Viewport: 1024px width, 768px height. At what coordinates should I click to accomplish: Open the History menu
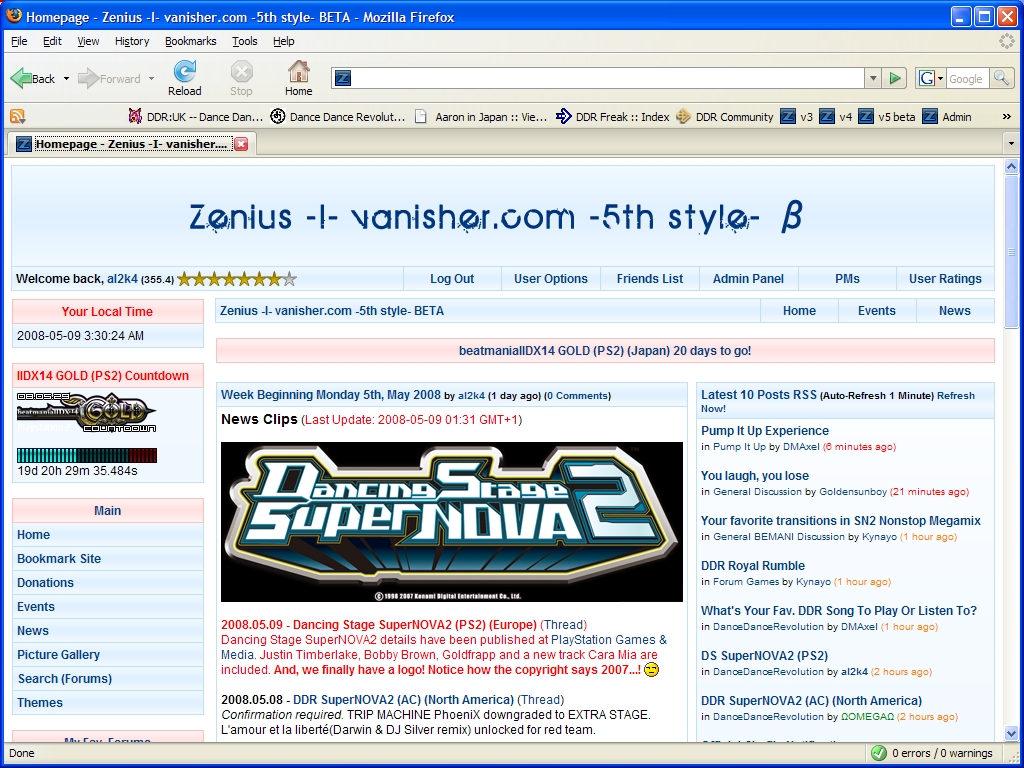click(x=132, y=41)
